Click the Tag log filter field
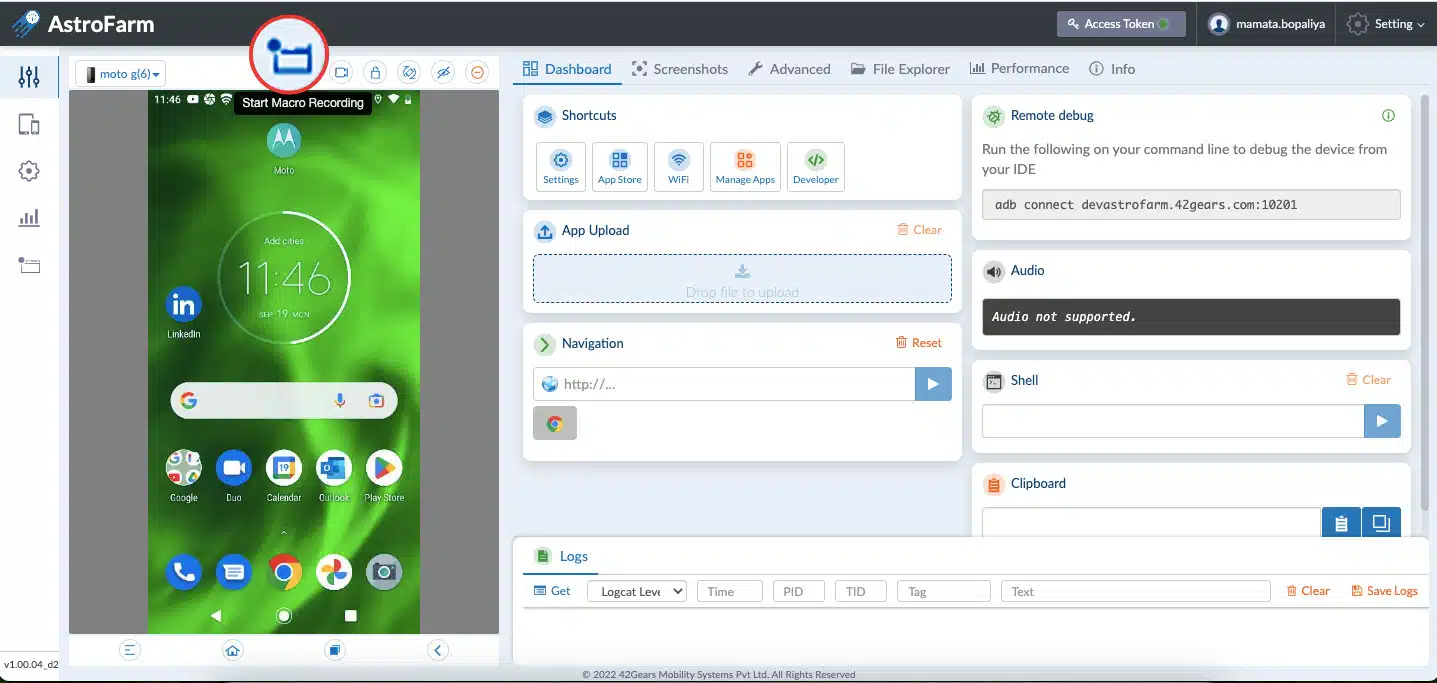The height and width of the screenshot is (683, 1437). pos(944,591)
